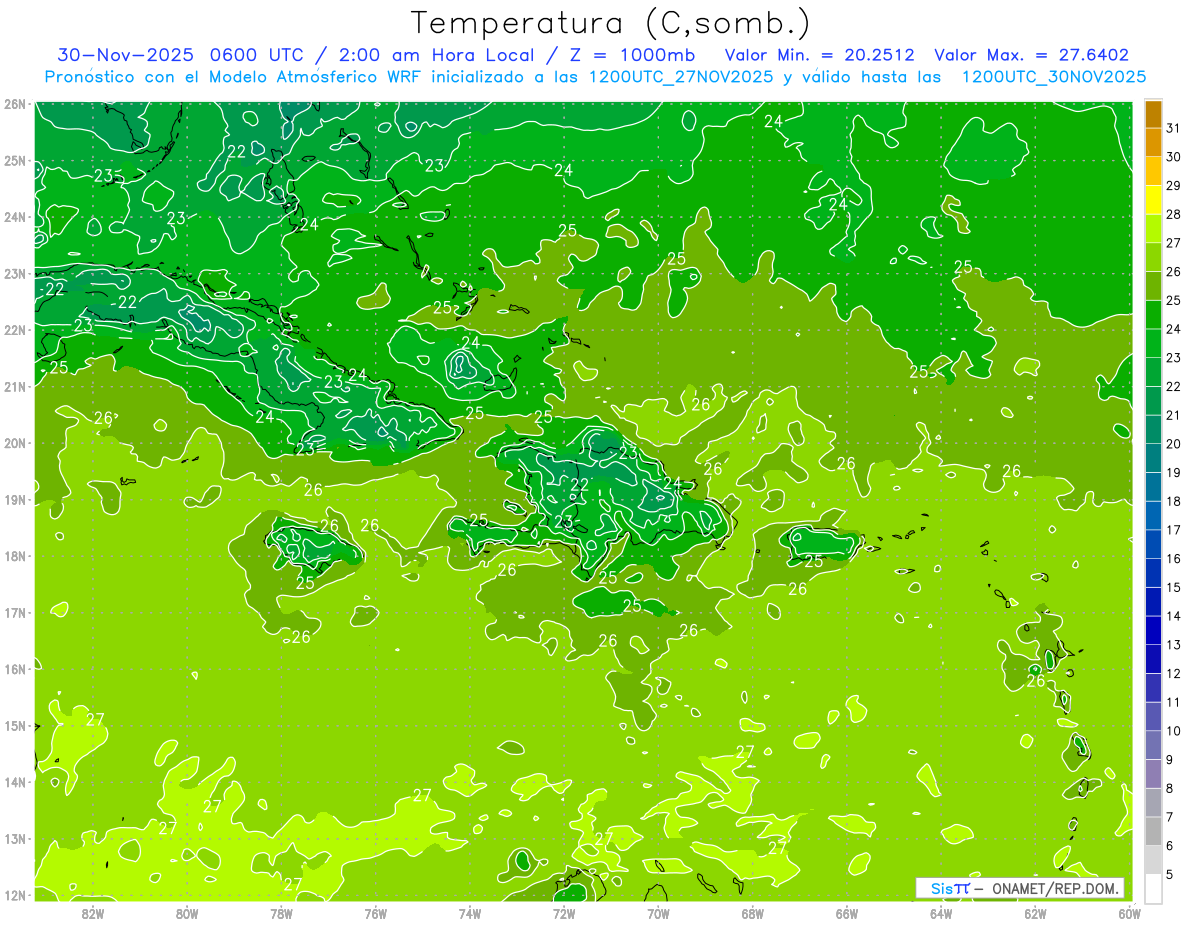Click the "22N" latitude axis label
This screenshot has width=1200, height=927.
coord(15,330)
